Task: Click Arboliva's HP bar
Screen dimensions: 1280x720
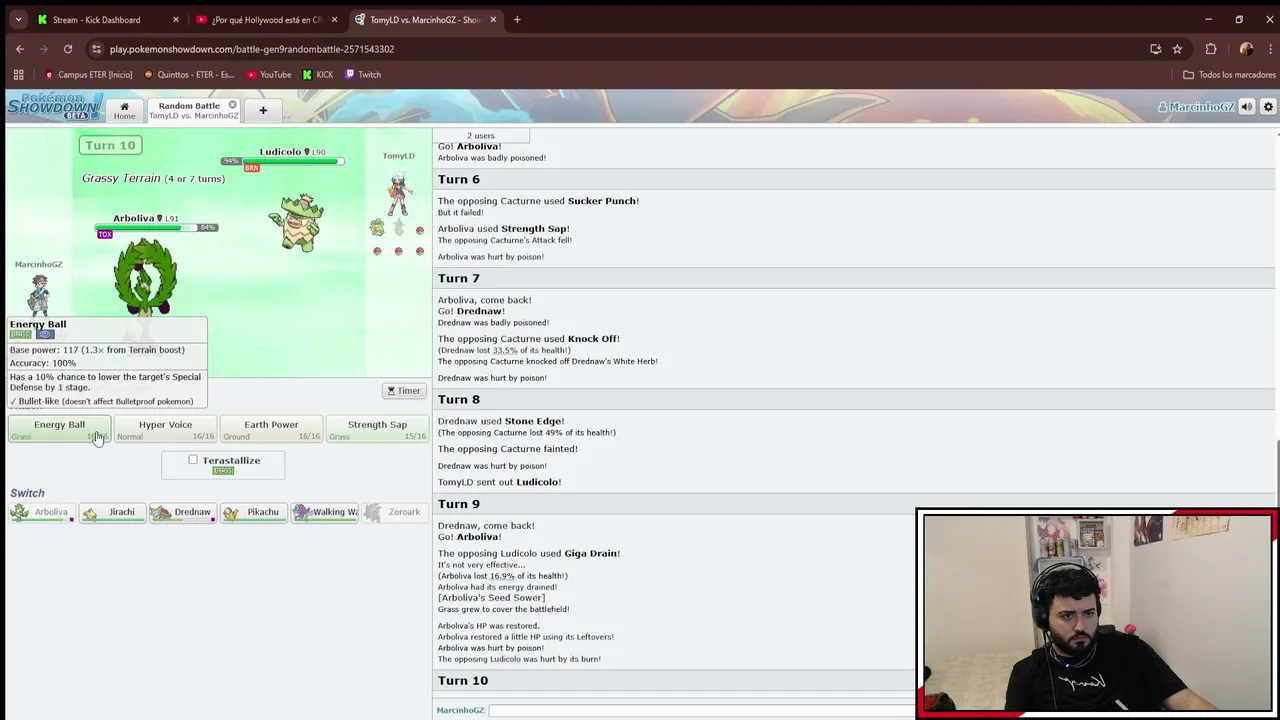Action: pyautogui.click(x=148, y=228)
